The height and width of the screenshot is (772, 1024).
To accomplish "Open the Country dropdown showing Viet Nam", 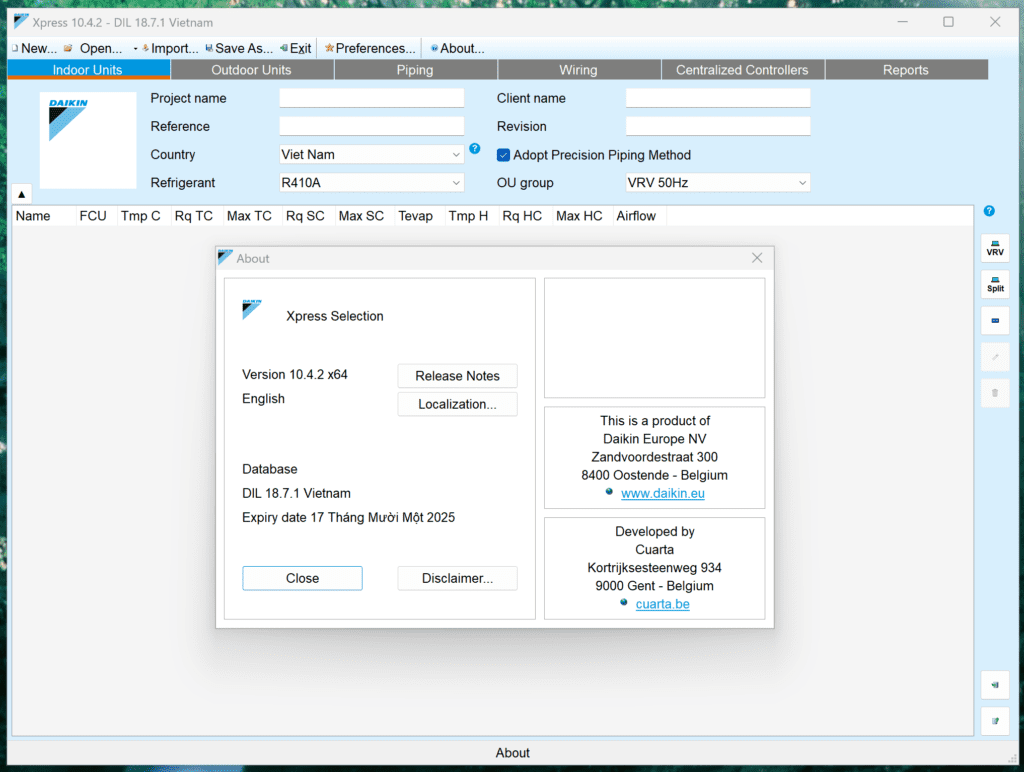I will click(371, 155).
